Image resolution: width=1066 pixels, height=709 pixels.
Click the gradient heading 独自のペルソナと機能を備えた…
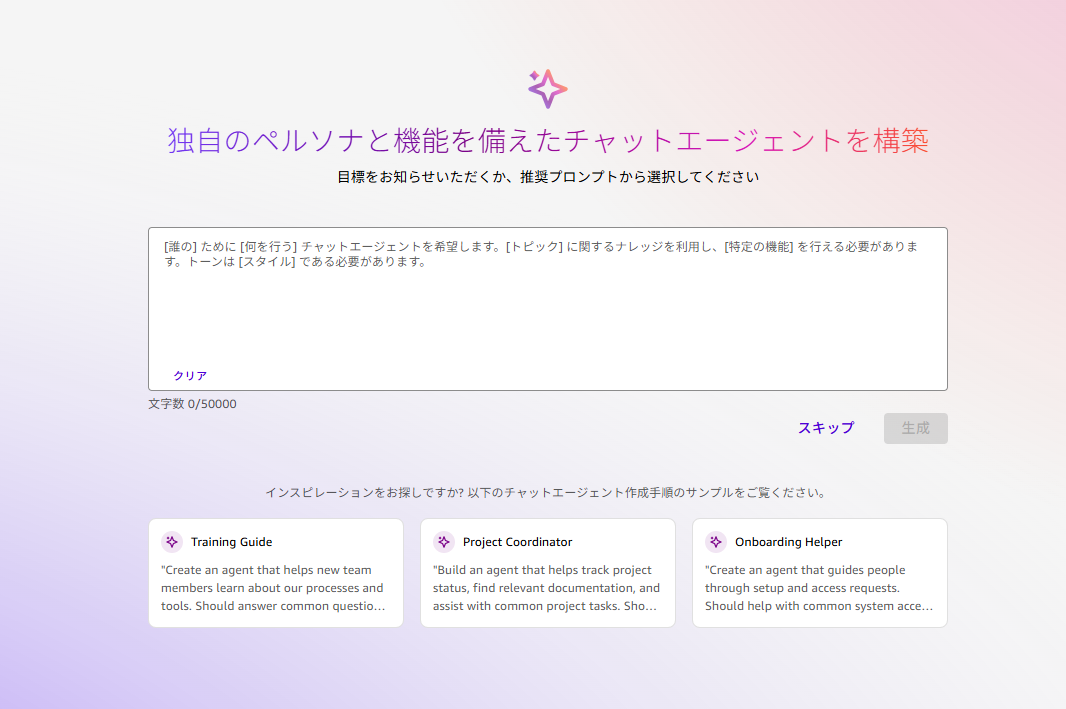tap(547, 141)
